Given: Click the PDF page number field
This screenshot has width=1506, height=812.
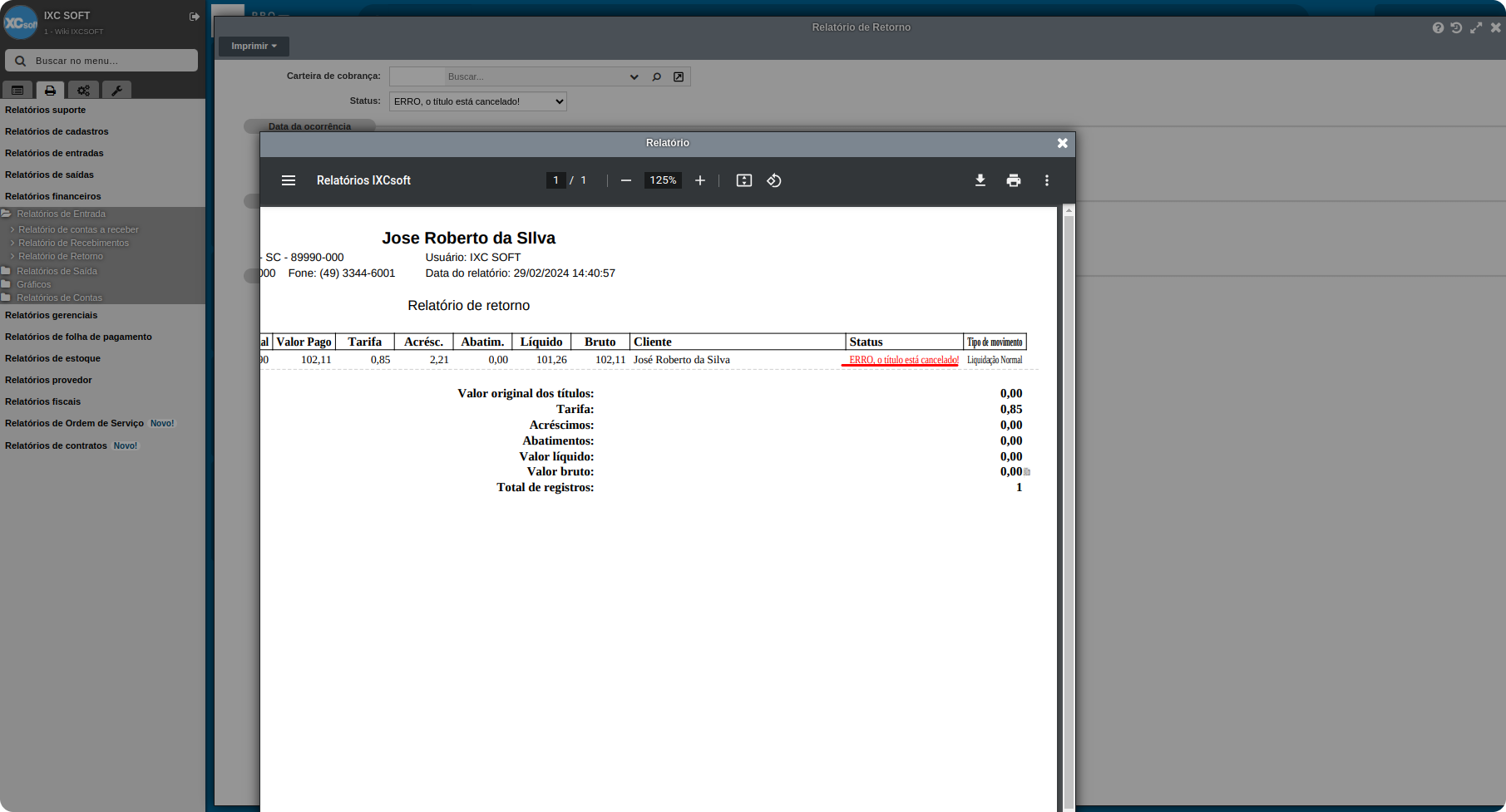Looking at the screenshot, I should (x=555, y=180).
